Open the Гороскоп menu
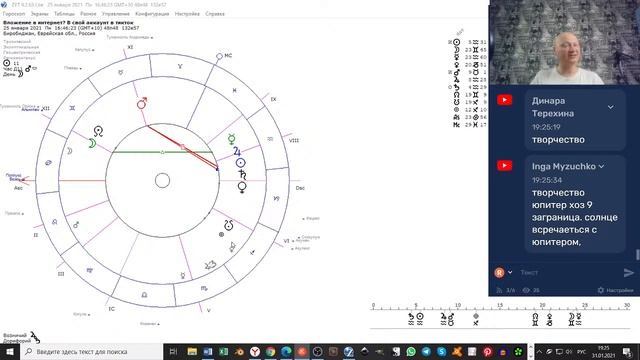This screenshot has height=360, width=640. point(14,14)
